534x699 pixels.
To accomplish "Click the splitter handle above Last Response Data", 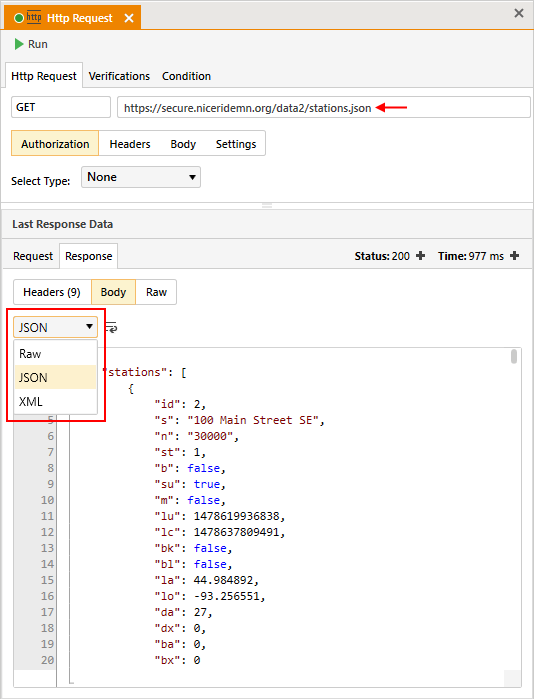I will (267, 206).
